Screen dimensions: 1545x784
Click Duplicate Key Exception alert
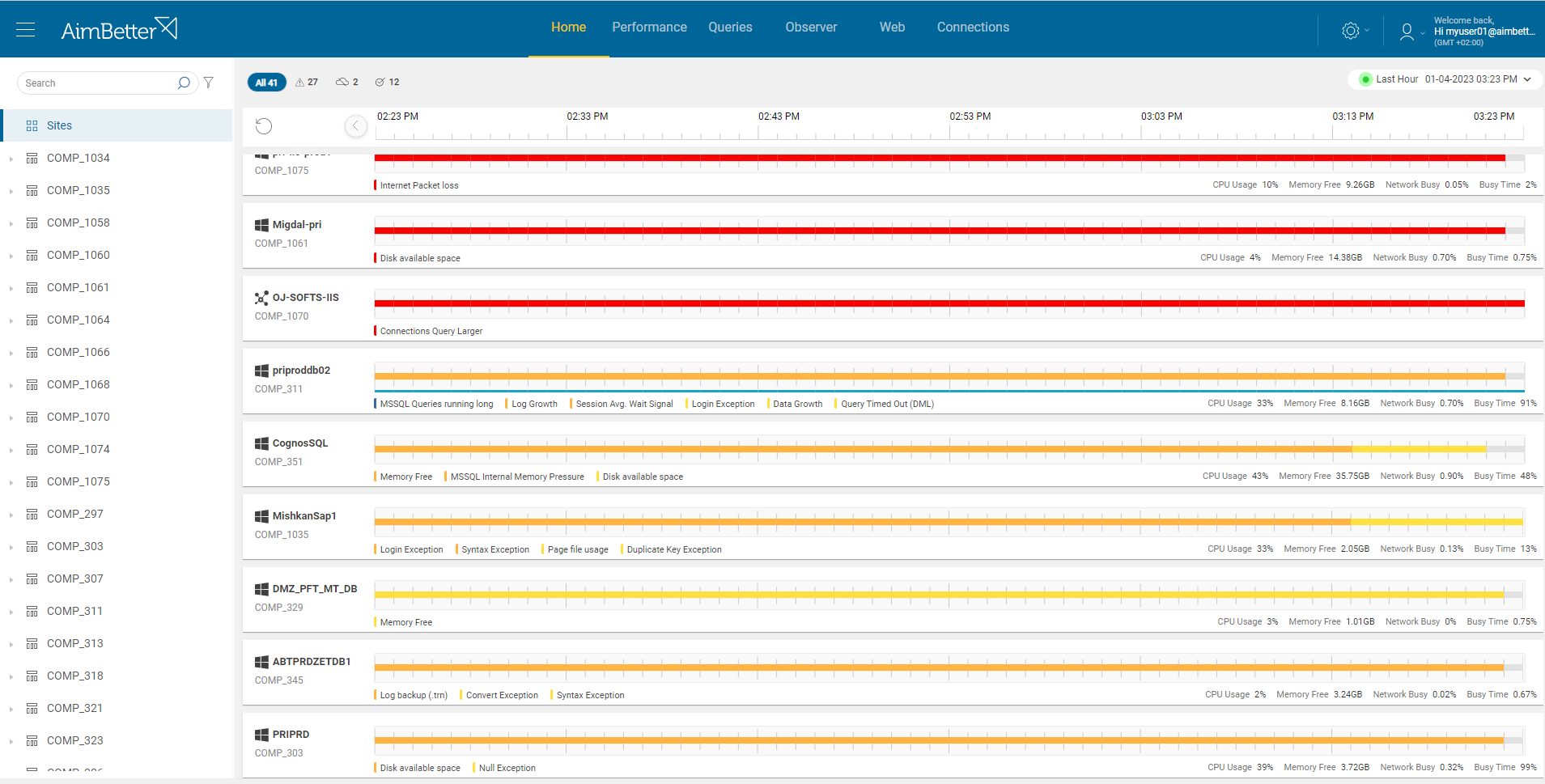coord(674,549)
